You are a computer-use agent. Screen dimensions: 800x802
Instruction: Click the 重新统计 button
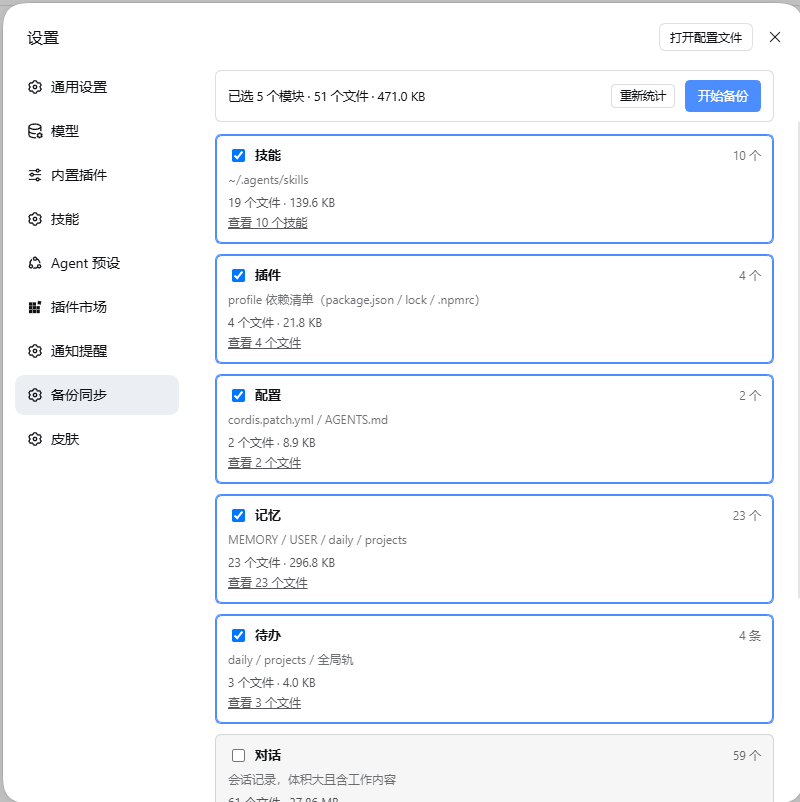pyautogui.click(x=642, y=96)
